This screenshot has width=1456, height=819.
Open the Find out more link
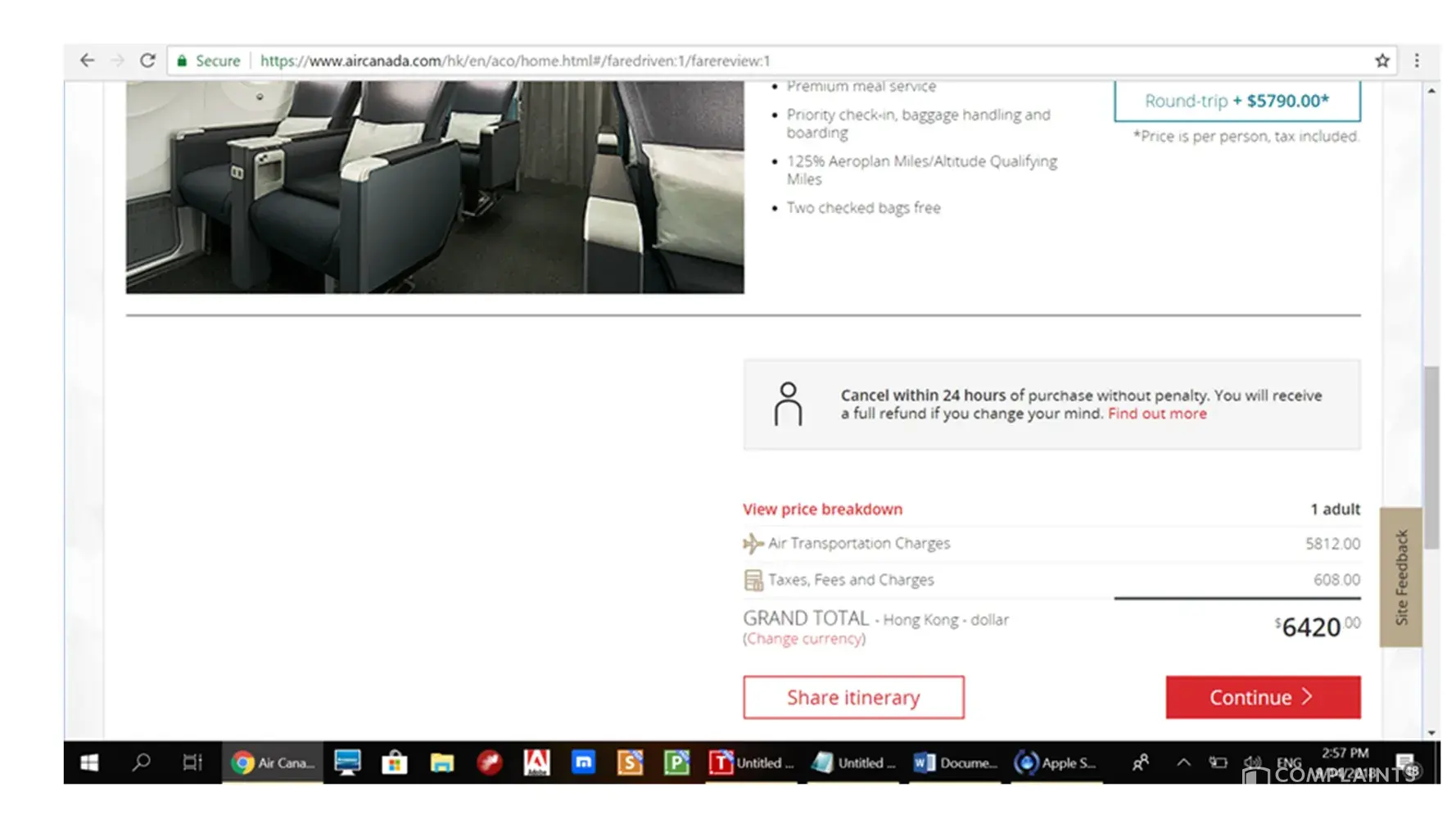point(1156,414)
